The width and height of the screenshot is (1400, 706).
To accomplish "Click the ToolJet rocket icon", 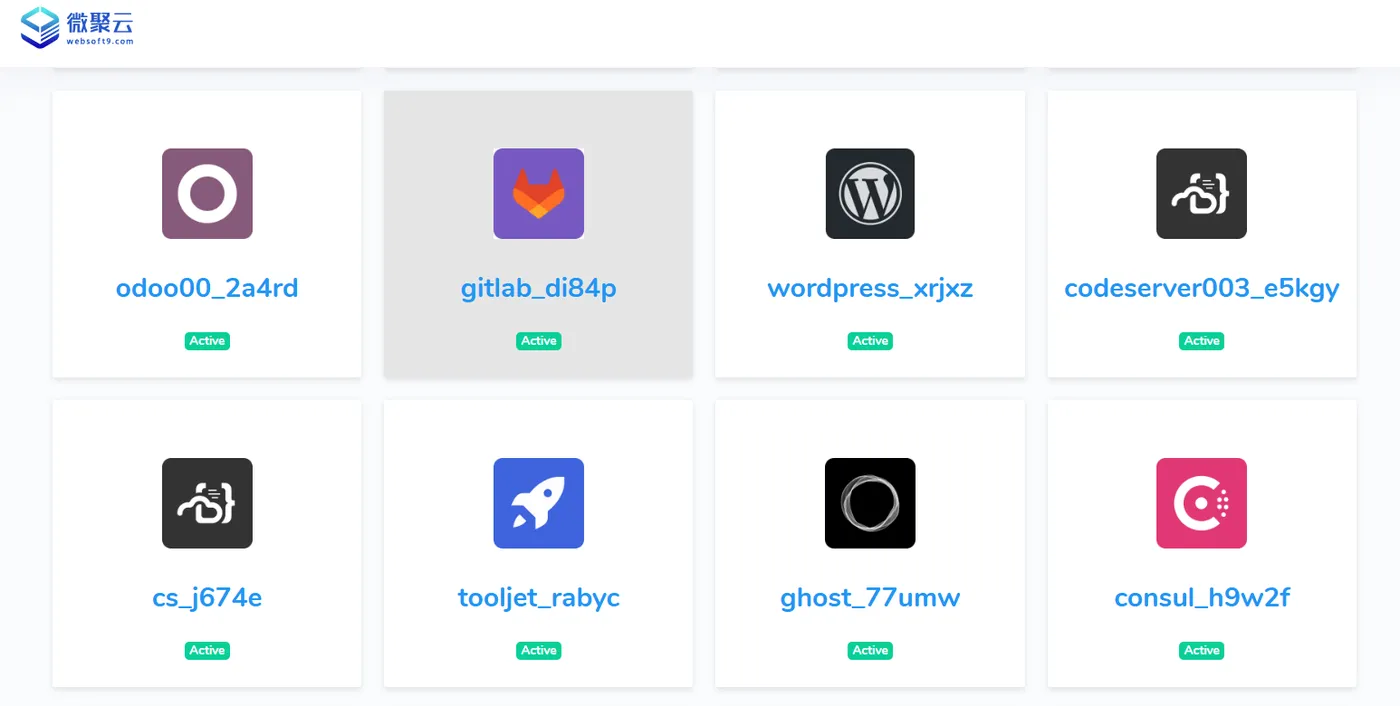I will 538,503.
